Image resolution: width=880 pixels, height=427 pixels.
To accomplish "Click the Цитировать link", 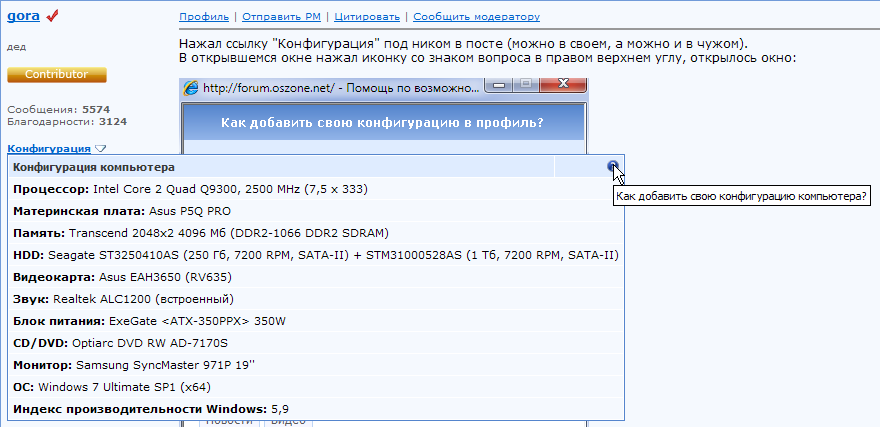I will click(367, 17).
